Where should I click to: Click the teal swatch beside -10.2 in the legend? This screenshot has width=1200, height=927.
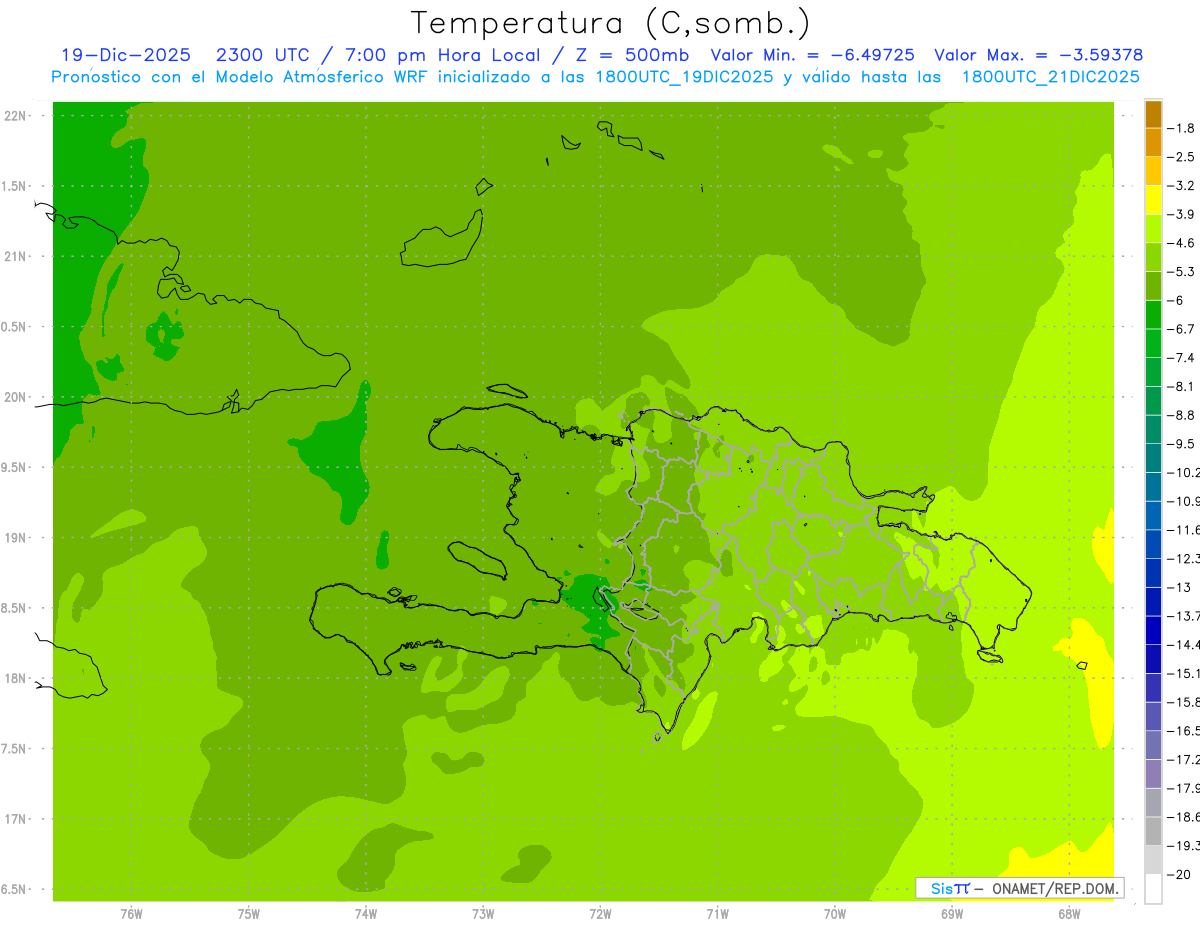[x=1153, y=458]
